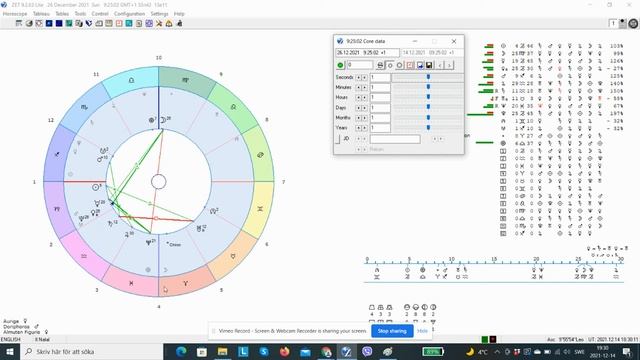Screen dimensions: 640x360
Task: Decrease Seconds with its left arrow
Action: point(358,77)
